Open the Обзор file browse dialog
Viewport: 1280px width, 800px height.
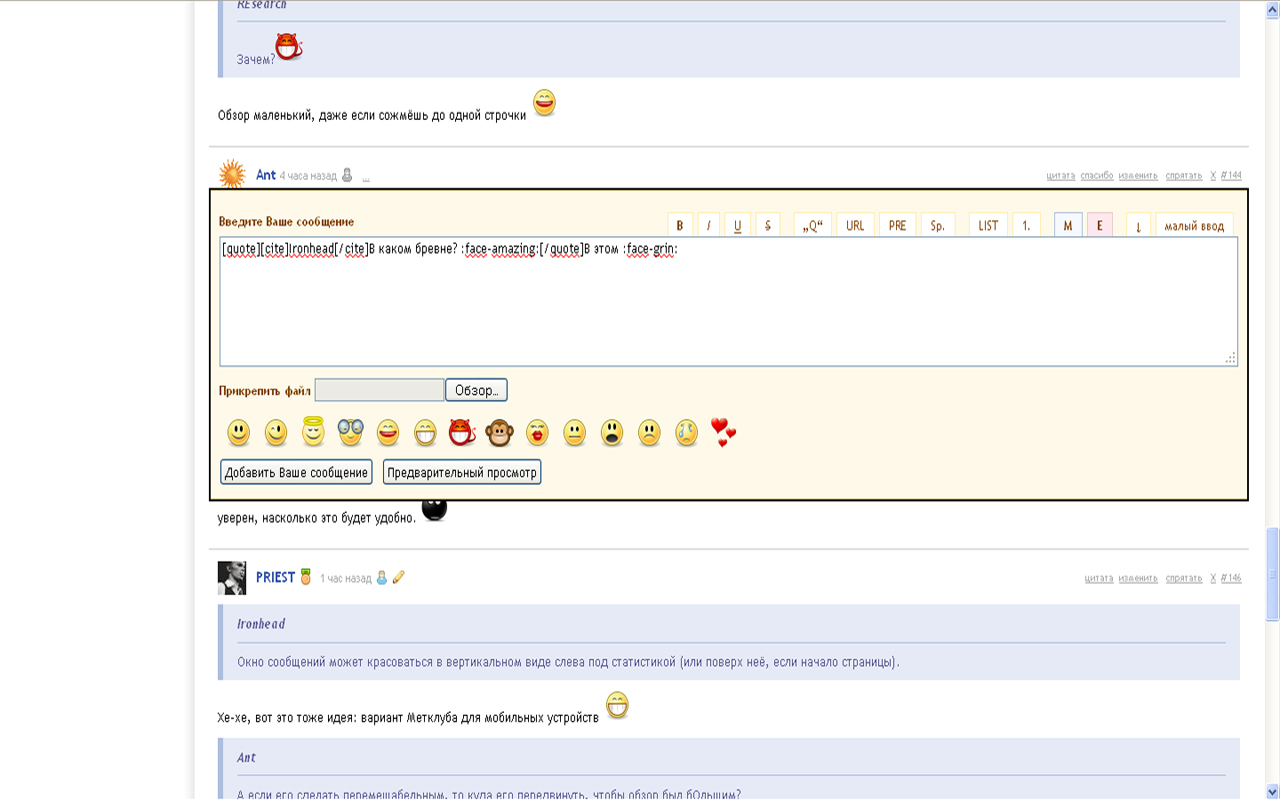coord(476,390)
